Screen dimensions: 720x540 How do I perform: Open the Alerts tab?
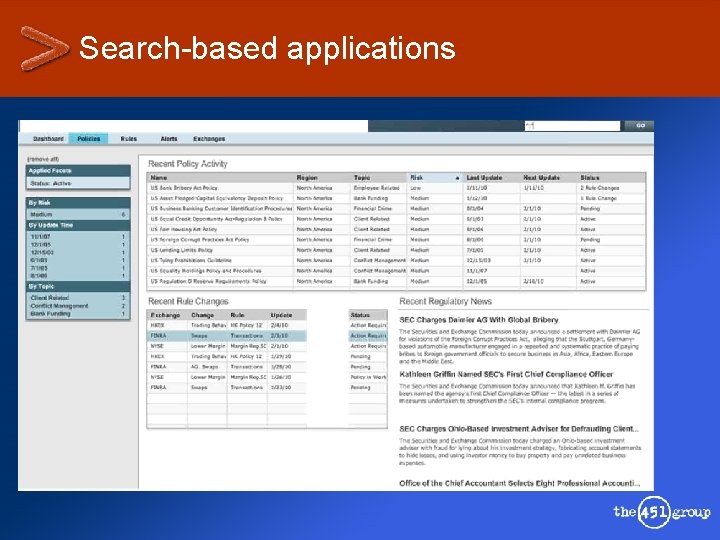169,139
